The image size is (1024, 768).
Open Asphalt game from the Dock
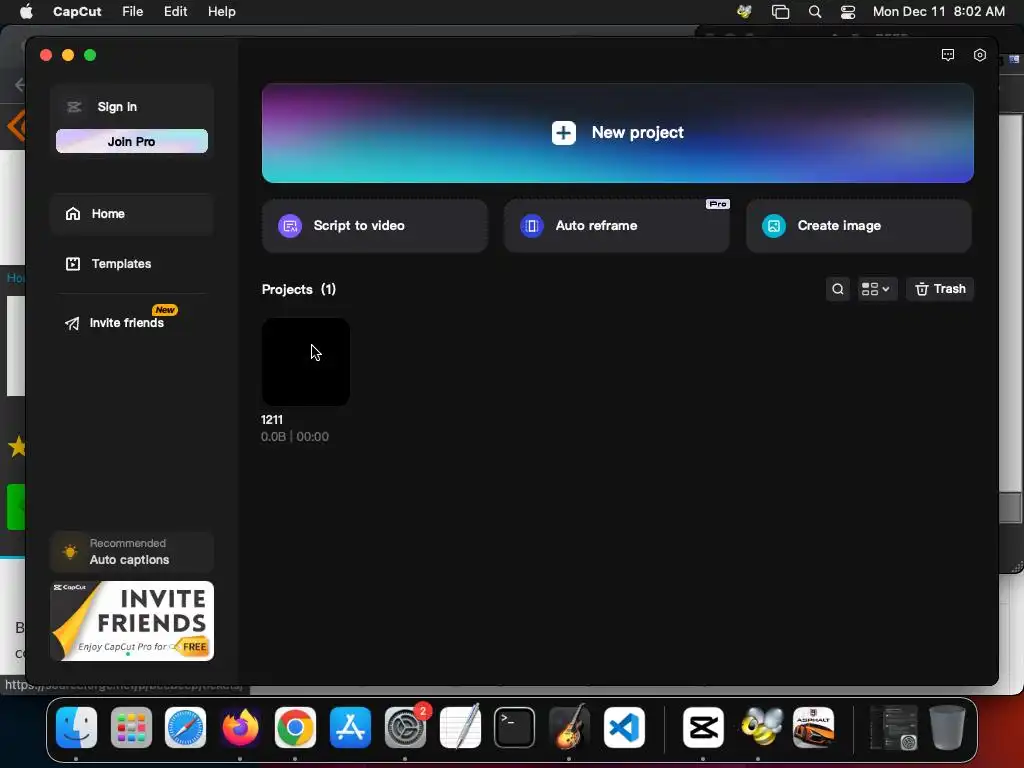click(813, 728)
